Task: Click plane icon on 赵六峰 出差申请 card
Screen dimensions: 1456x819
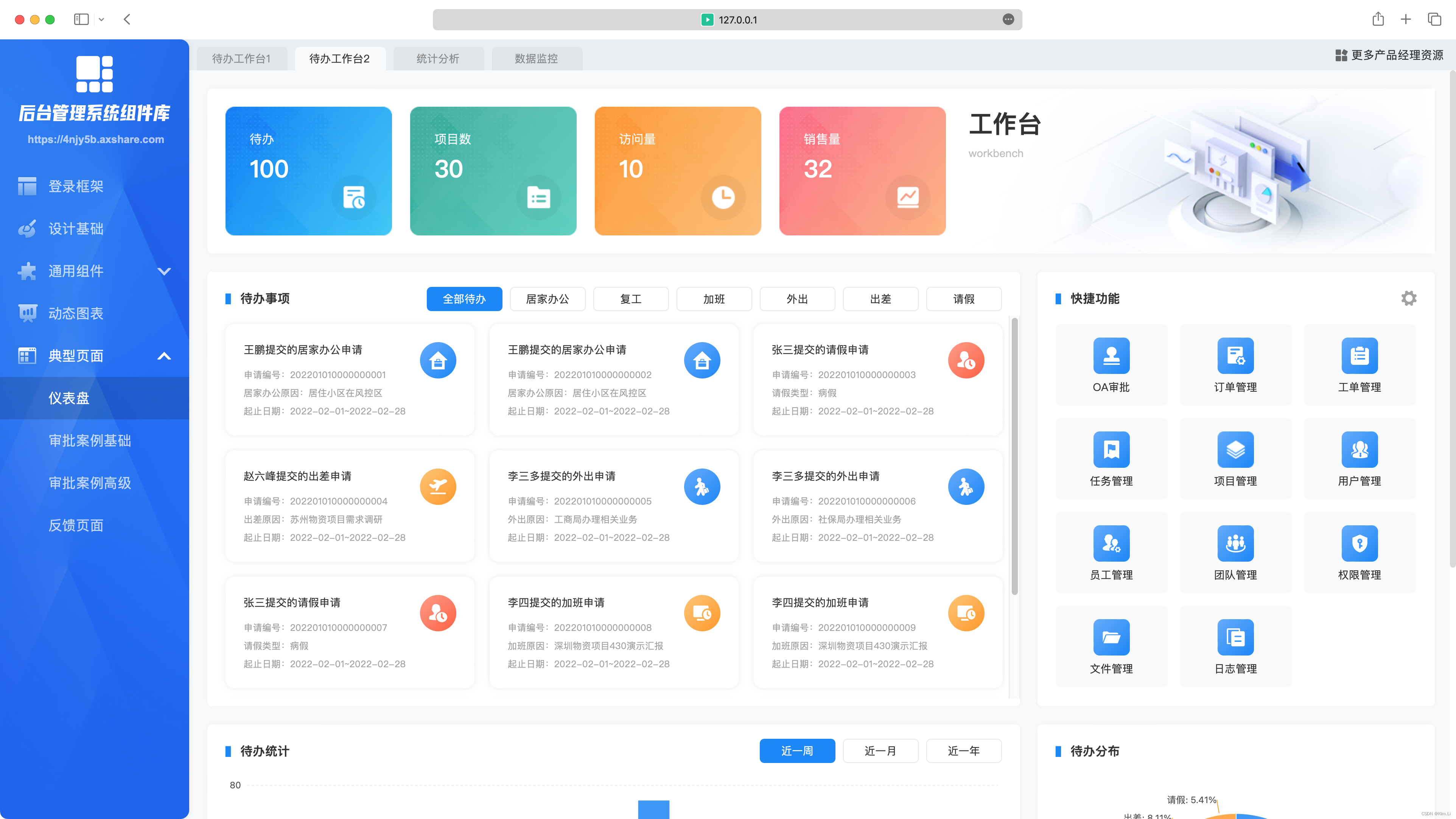Action: [438, 487]
